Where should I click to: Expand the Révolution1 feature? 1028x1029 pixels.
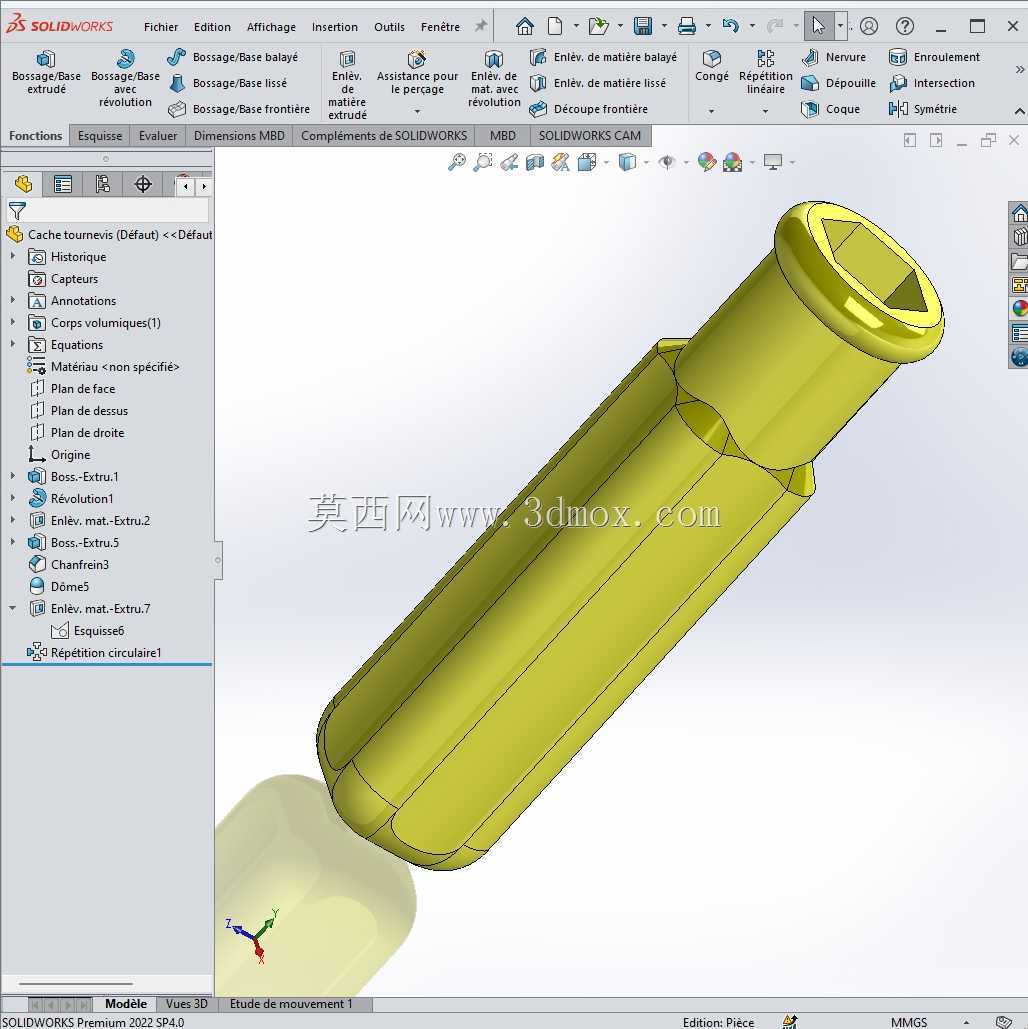pos(12,499)
